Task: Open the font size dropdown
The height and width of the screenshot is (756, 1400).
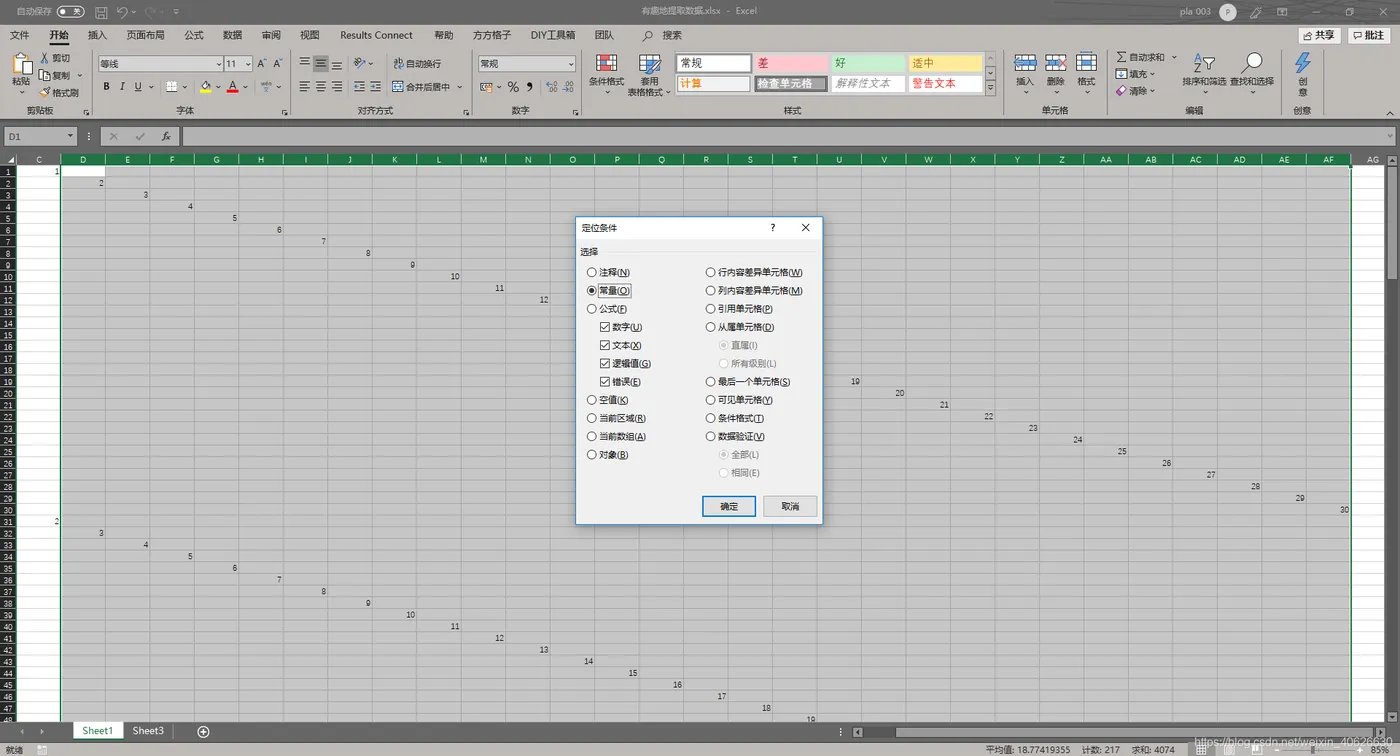Action: (247, 64)
